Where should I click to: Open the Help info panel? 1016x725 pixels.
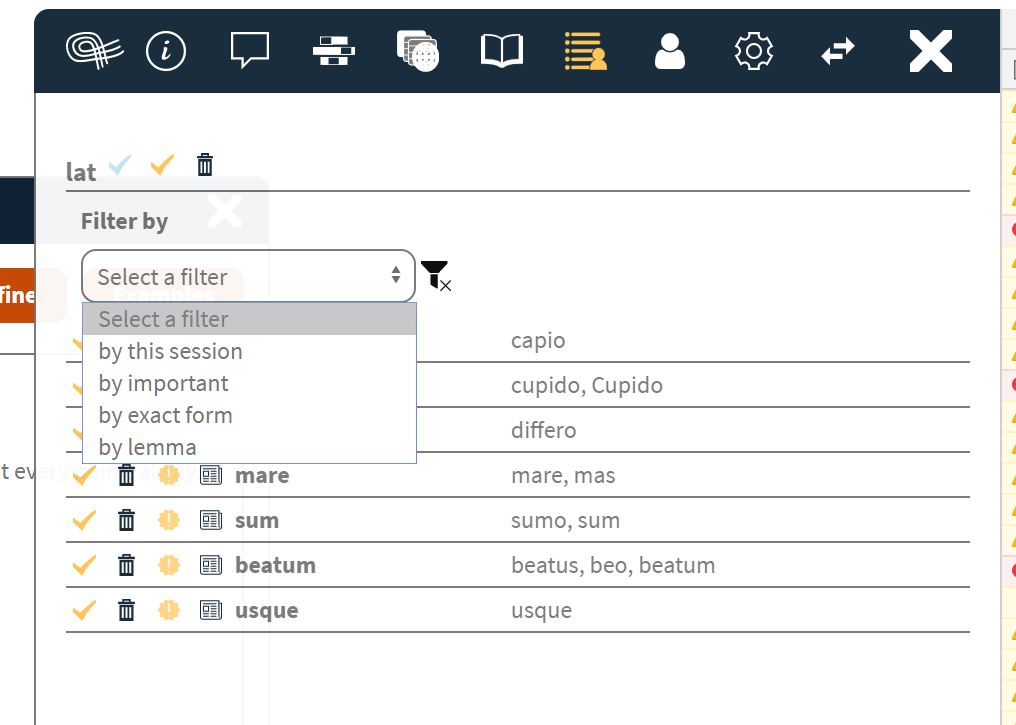(166, 51)
